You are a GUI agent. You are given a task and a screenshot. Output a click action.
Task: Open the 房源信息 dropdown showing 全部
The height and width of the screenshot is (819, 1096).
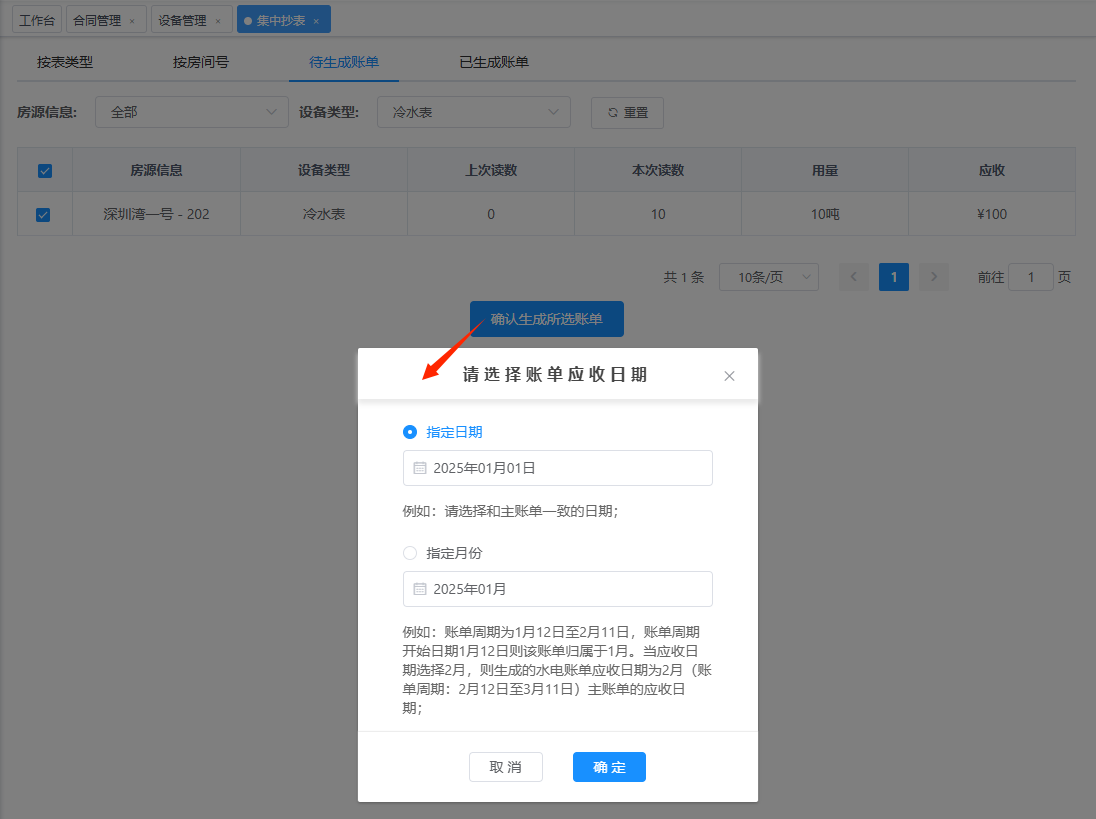191,113
